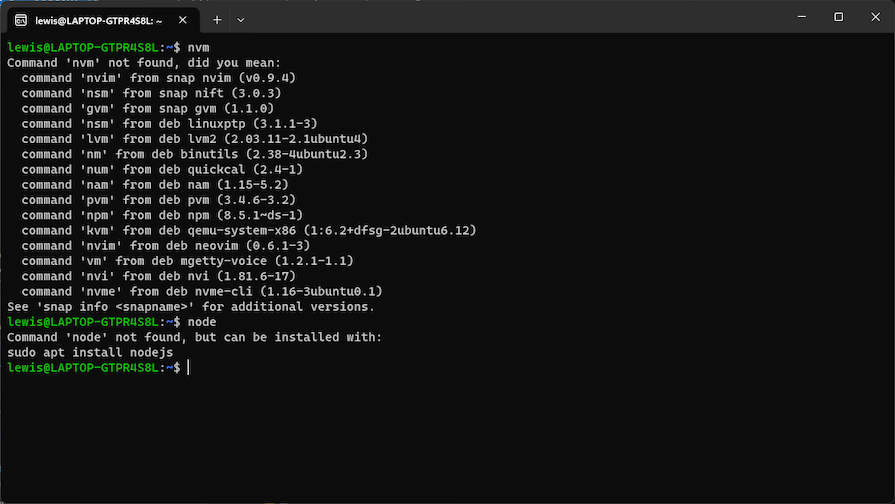Click the 'sudo apt install nodejs' line

90,353
